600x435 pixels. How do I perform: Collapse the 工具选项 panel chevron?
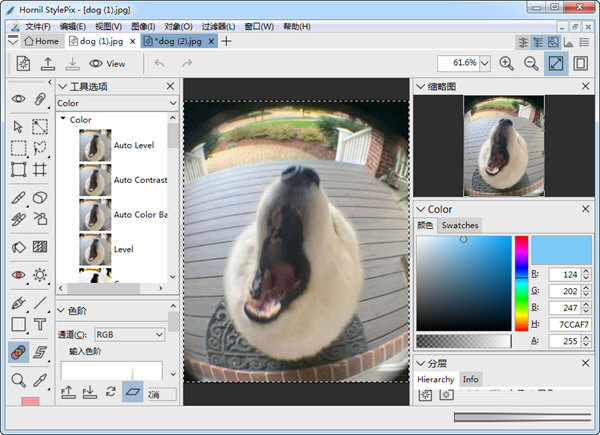[62, 87]
